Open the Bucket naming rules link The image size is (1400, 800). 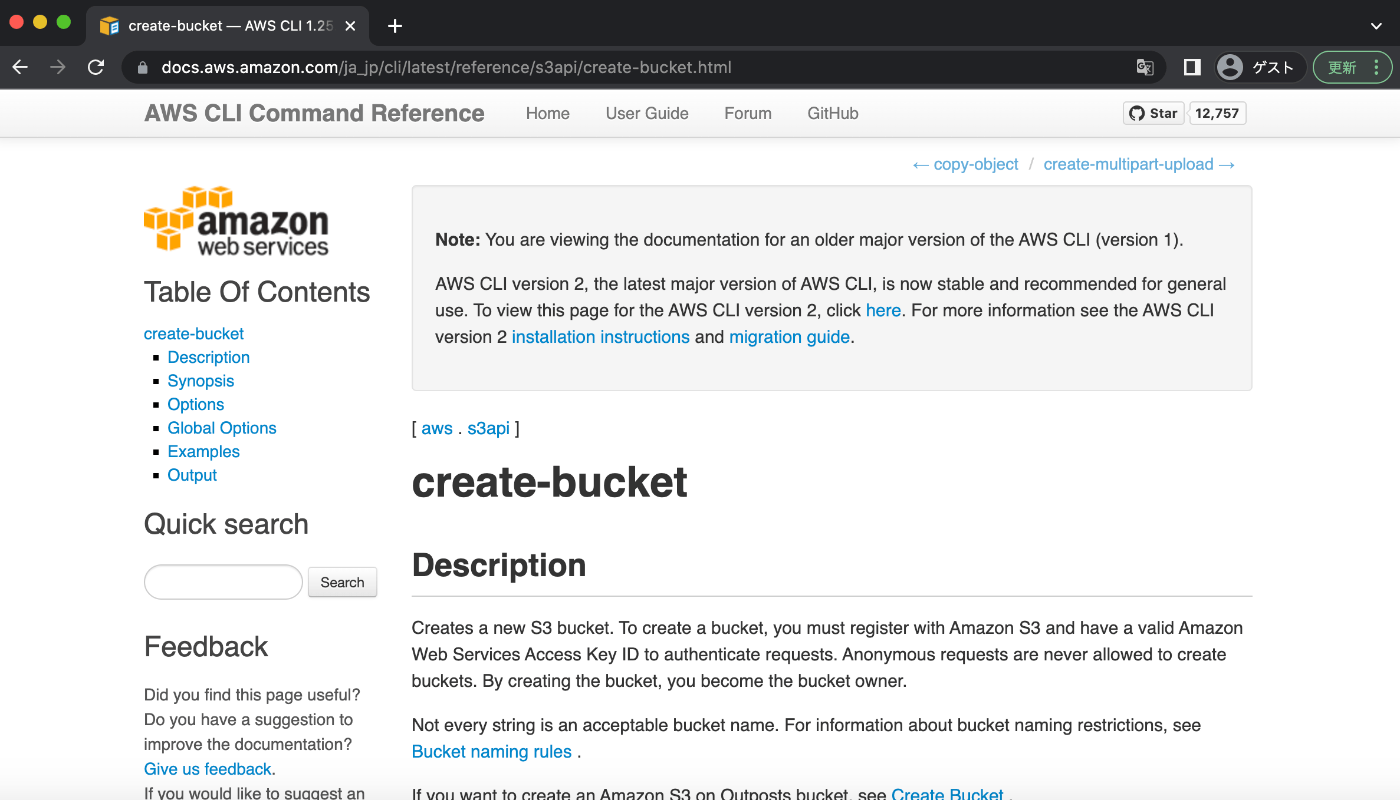[x=492, y=751]
